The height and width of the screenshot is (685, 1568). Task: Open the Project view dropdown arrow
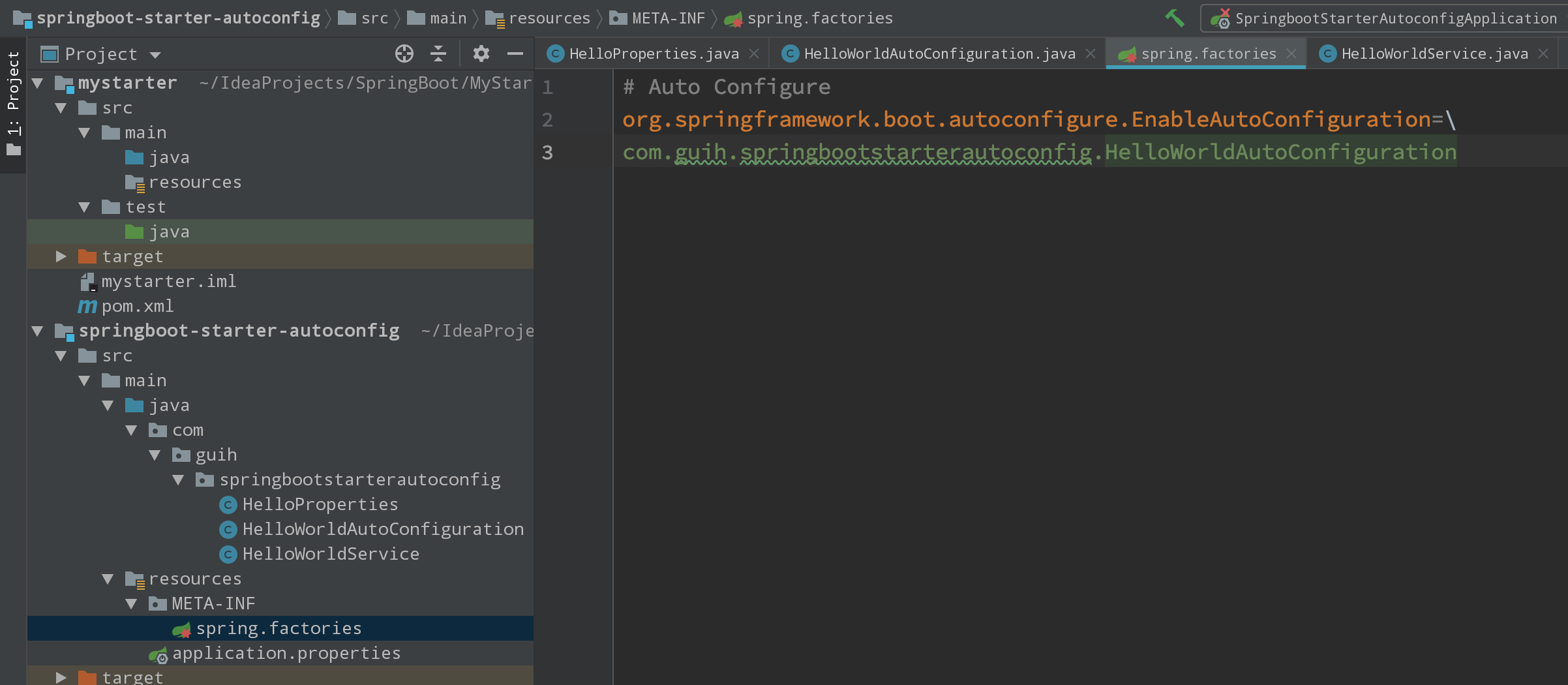(x=155, y=55)
